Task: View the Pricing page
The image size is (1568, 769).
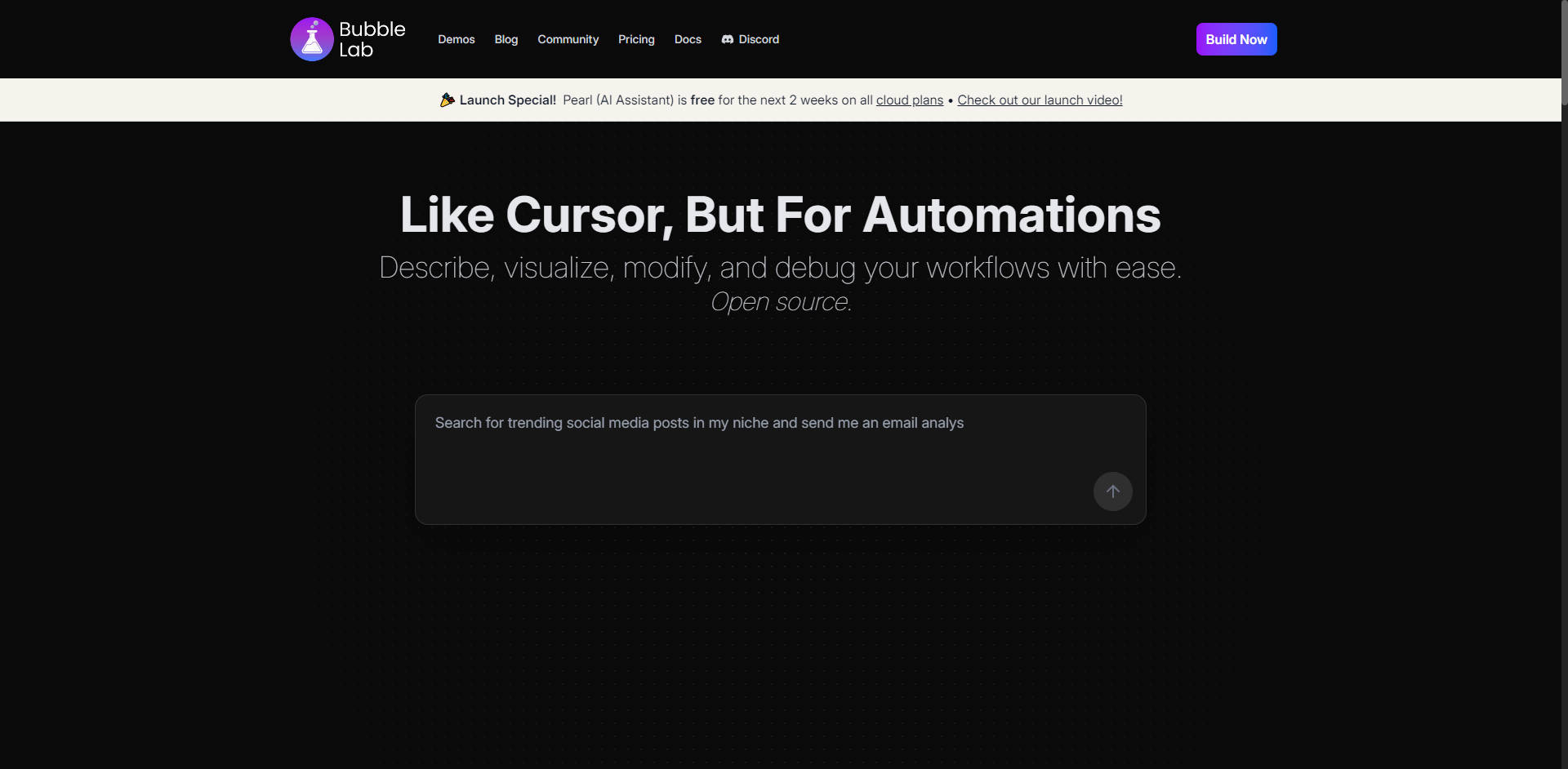Action: [x=636, y=39]
